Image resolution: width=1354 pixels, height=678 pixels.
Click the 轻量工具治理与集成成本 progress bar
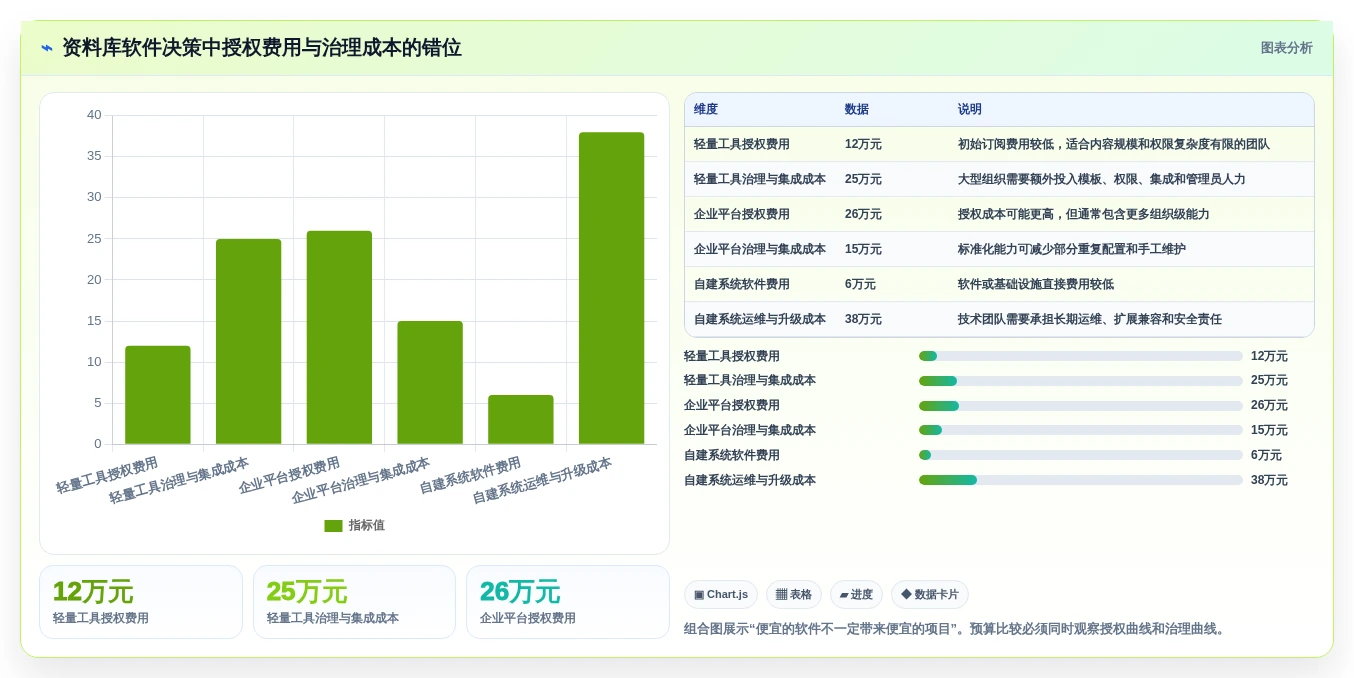(1081, 381)
